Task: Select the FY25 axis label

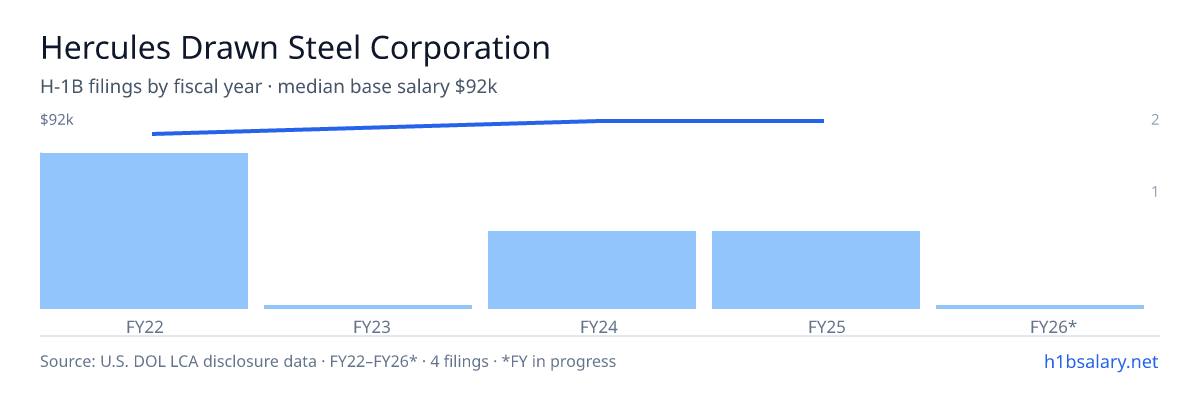Action: coord(816,327)
